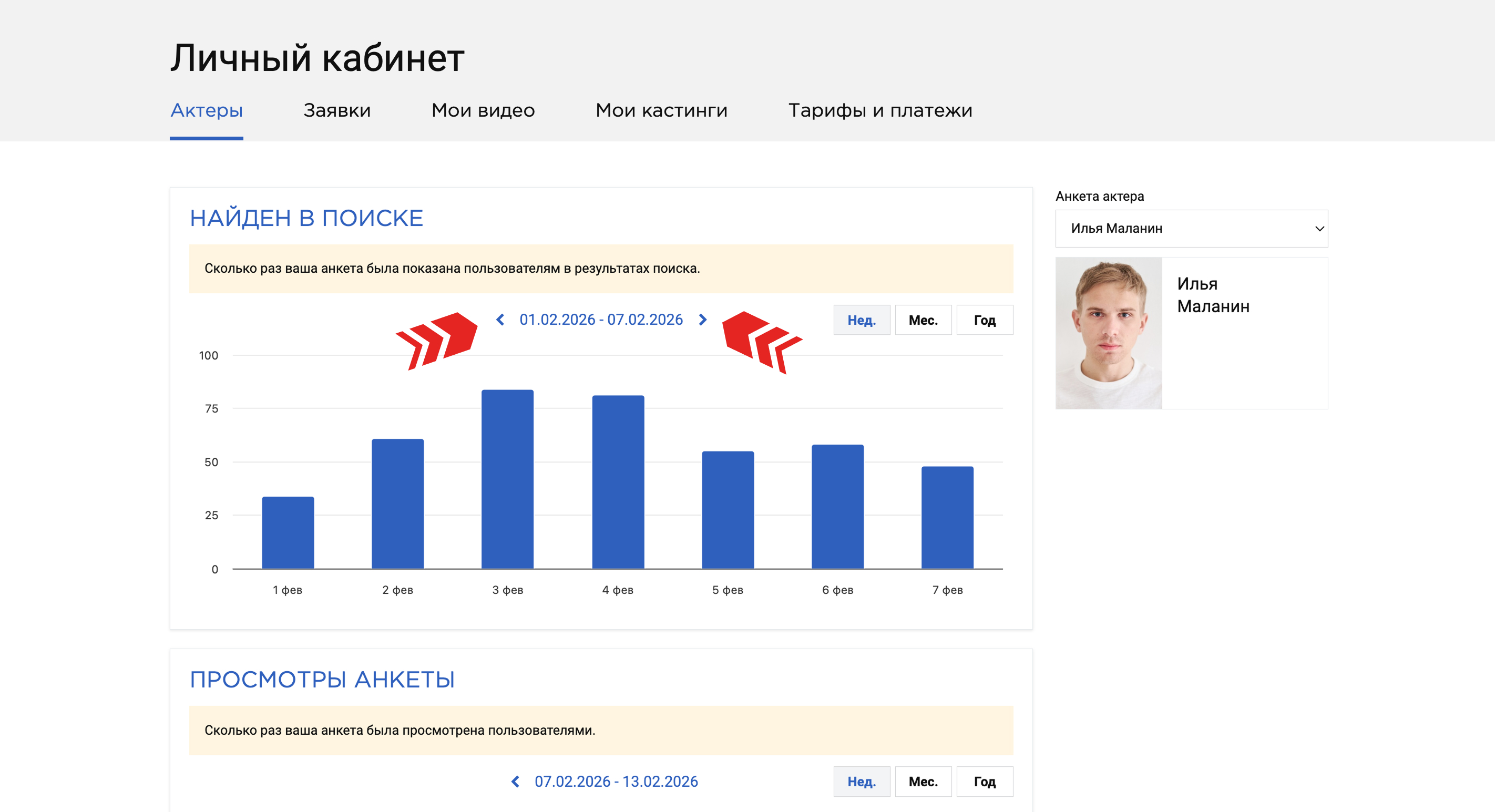This screenshot has width=1495, height=812.
Task: Click date range 07.02.2026 - 13.02.2026
Action: coord(616,781)
